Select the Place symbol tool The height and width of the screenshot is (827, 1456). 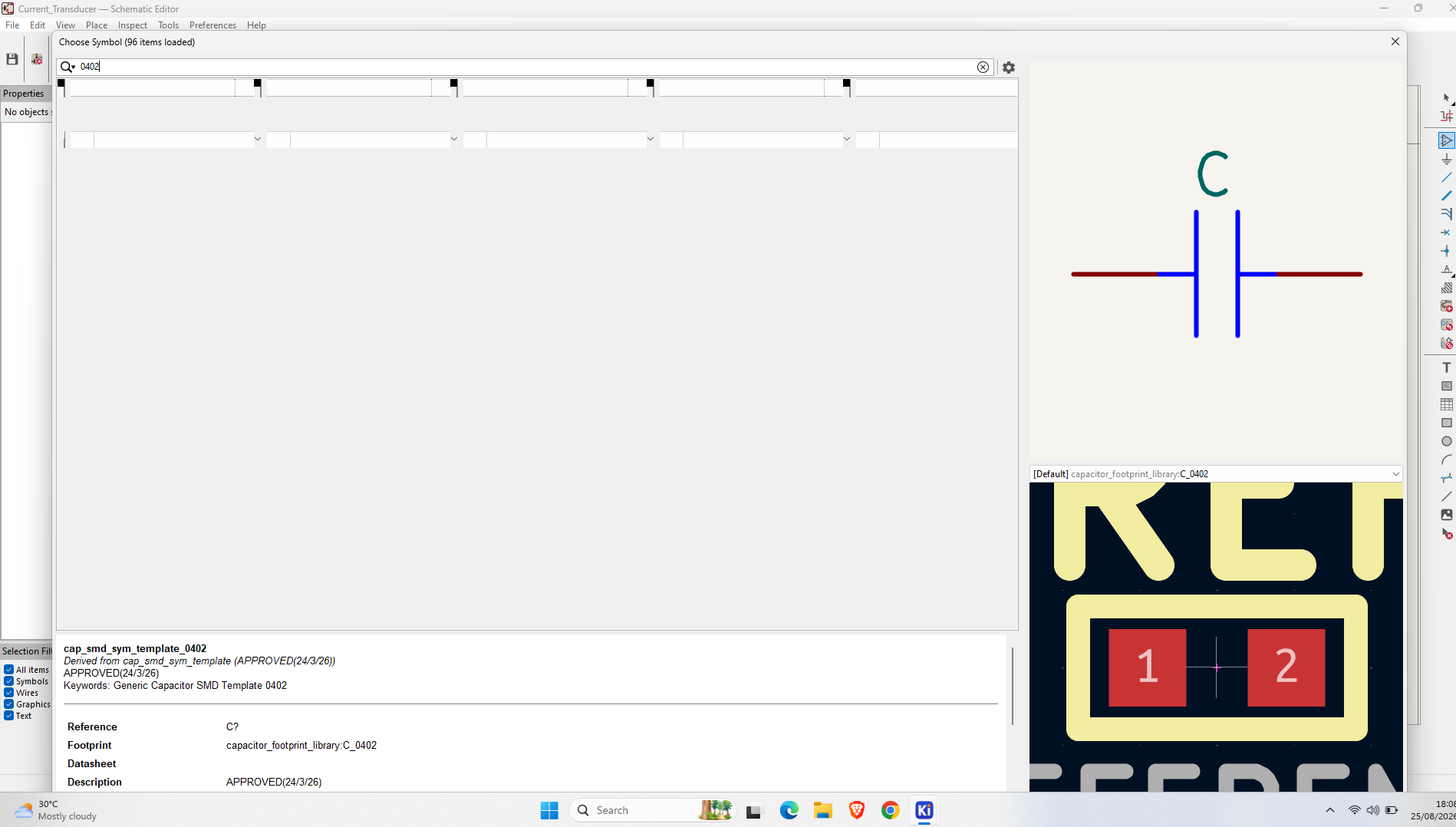1446,140
